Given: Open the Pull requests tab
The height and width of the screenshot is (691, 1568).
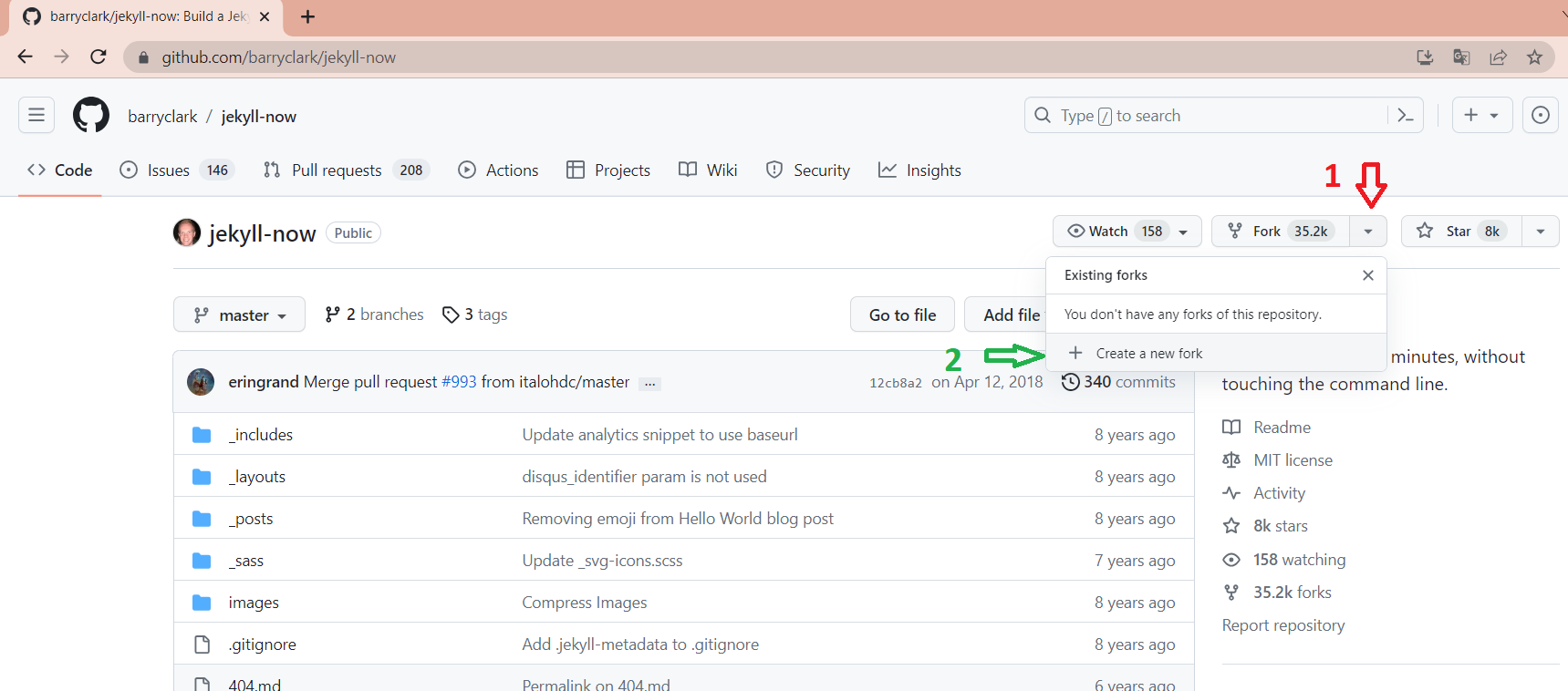Looking at the screenshot, I should tap(346, 170).
